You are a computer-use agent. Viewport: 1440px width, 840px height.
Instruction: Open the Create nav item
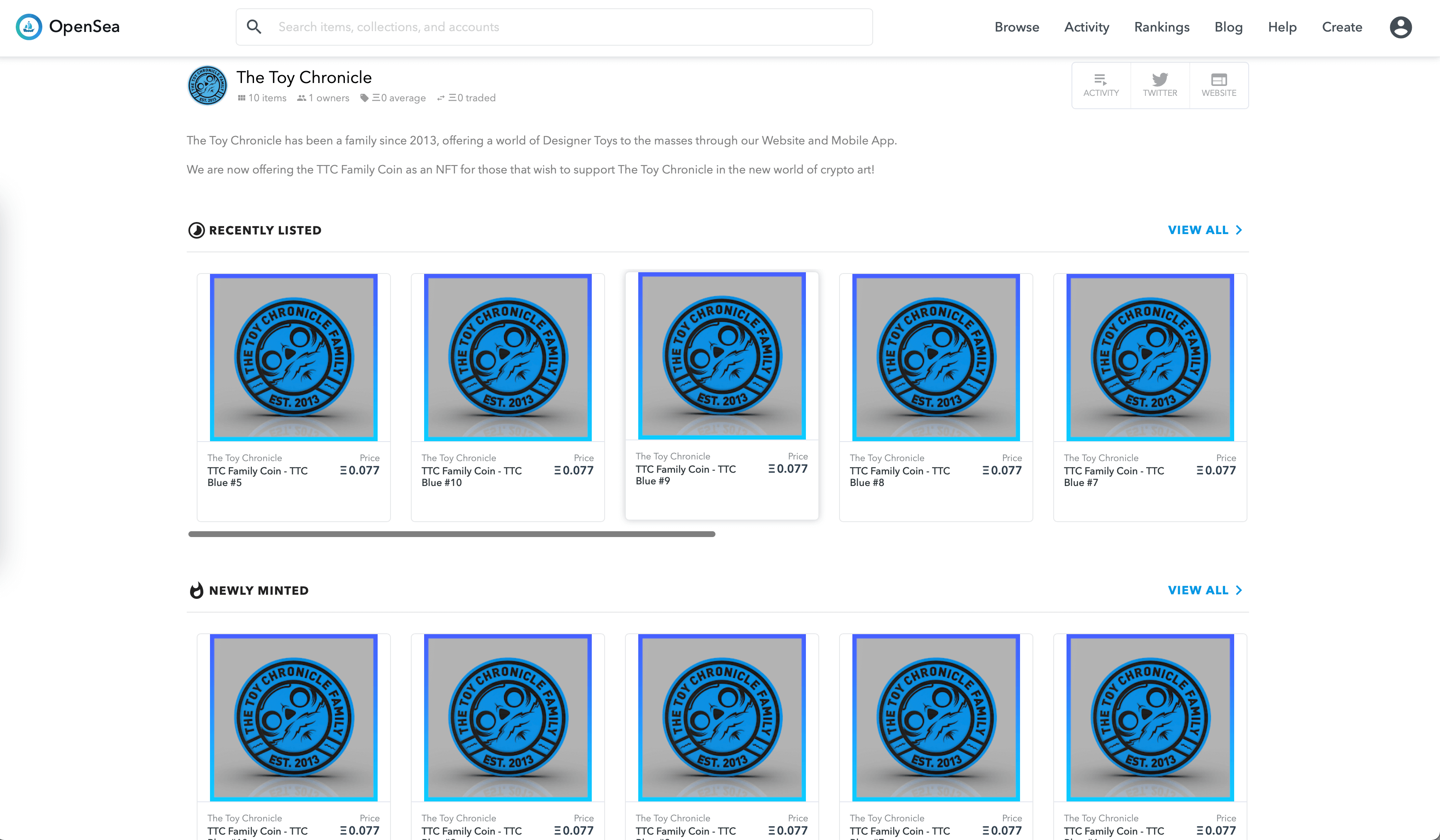pyautogui.click(x=1342, y=27)
